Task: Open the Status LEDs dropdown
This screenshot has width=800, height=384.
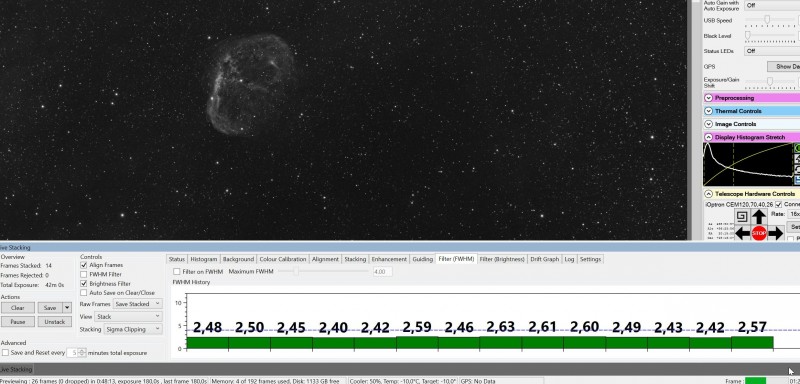Action: click(x=772, y=51)
